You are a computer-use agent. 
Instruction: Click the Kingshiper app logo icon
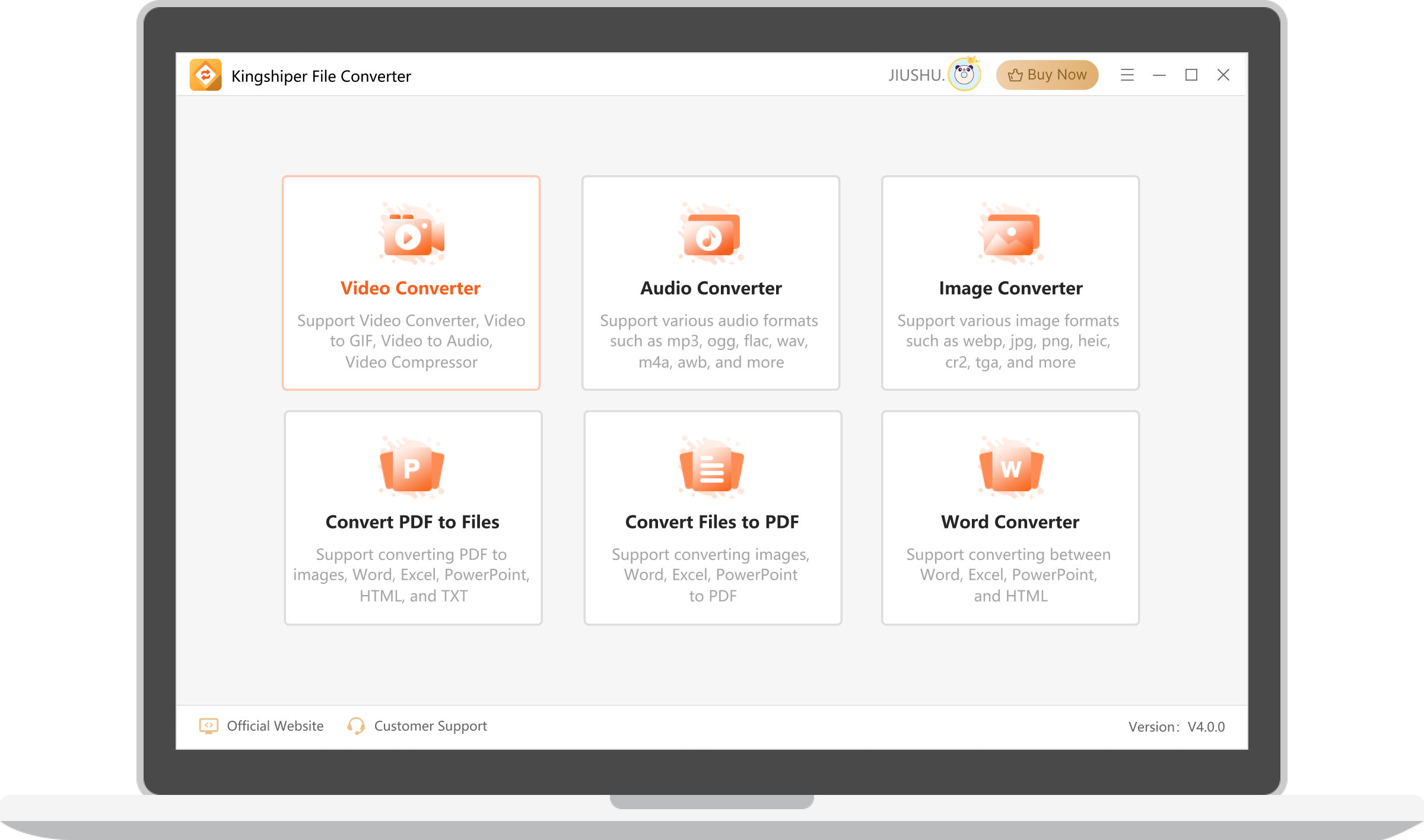point(205,75)
